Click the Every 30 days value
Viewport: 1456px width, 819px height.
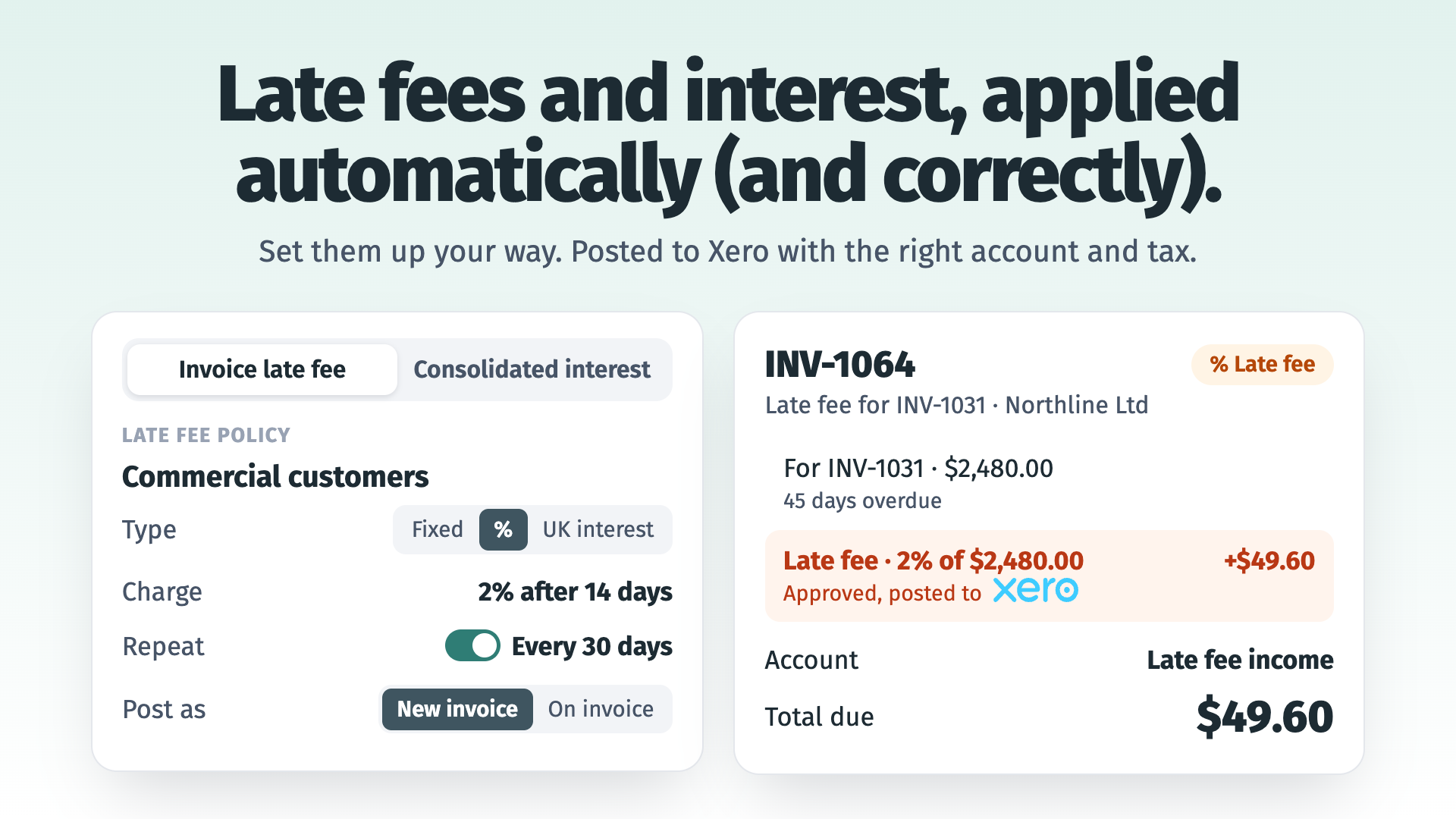(x=591, y=646)
